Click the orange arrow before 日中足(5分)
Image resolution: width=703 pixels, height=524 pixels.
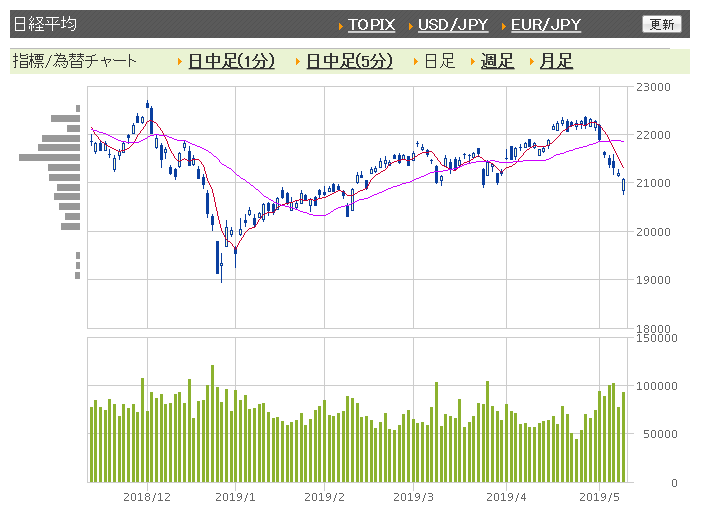298,61
